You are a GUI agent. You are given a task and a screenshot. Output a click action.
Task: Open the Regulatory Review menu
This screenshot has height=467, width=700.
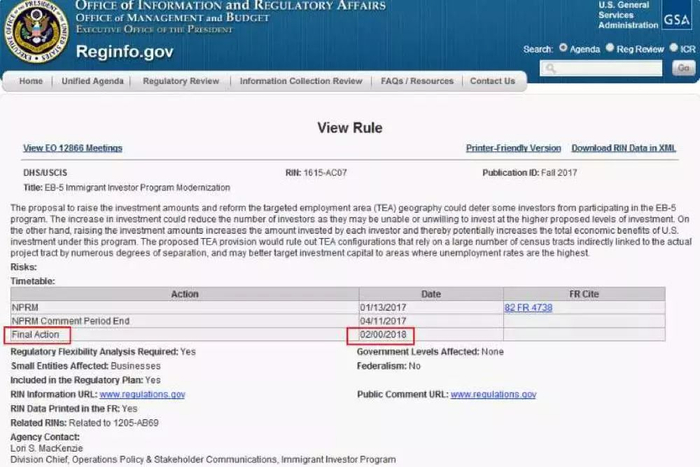click(x=181, y=81)
